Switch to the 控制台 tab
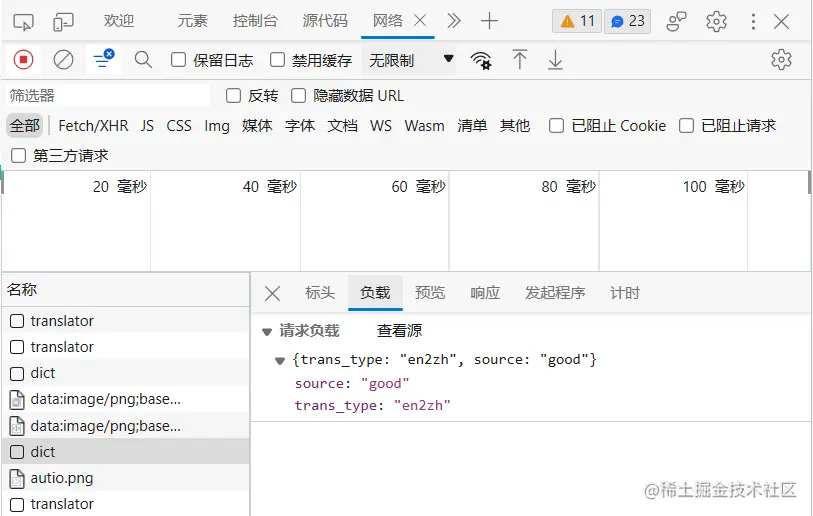 (255, 21)
